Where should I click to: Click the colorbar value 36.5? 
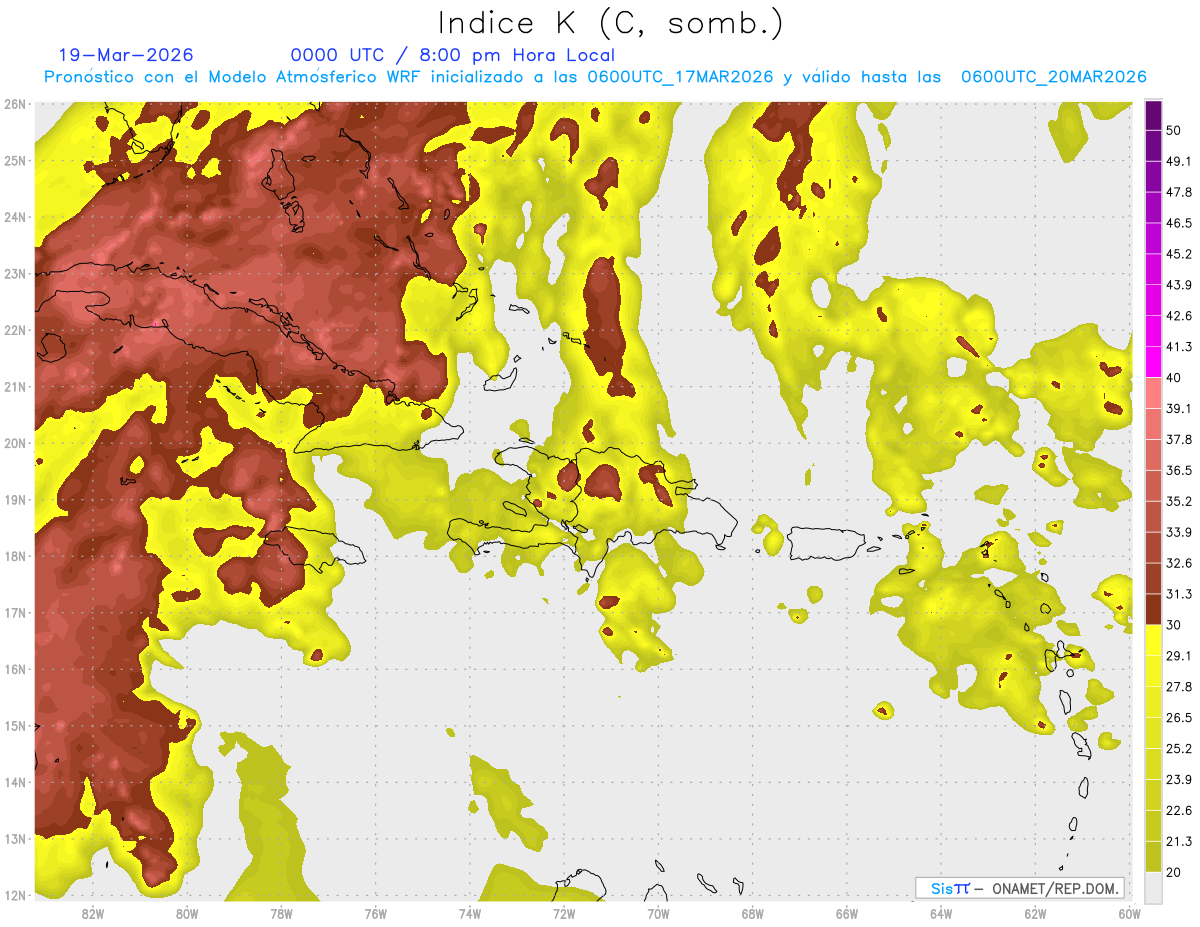(1179, 471)
